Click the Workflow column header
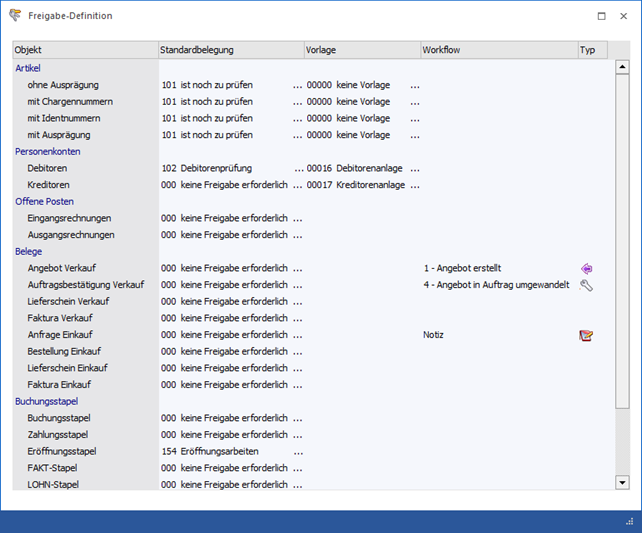642x533 pixels. (x=497, y=50)
